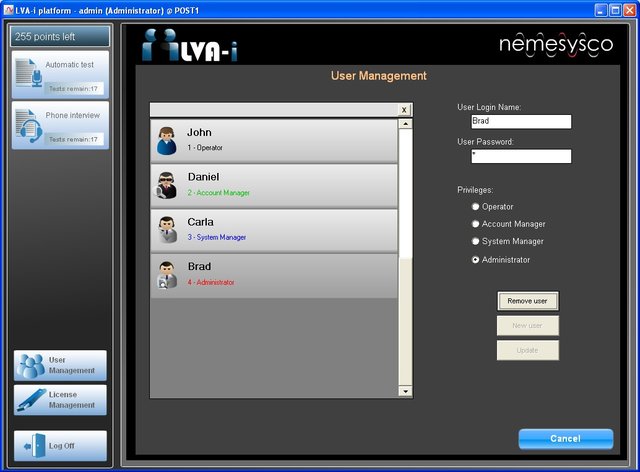640x472 pixels.
Task: Open User Management from the sidebar
Action: [x=60, y=365]
